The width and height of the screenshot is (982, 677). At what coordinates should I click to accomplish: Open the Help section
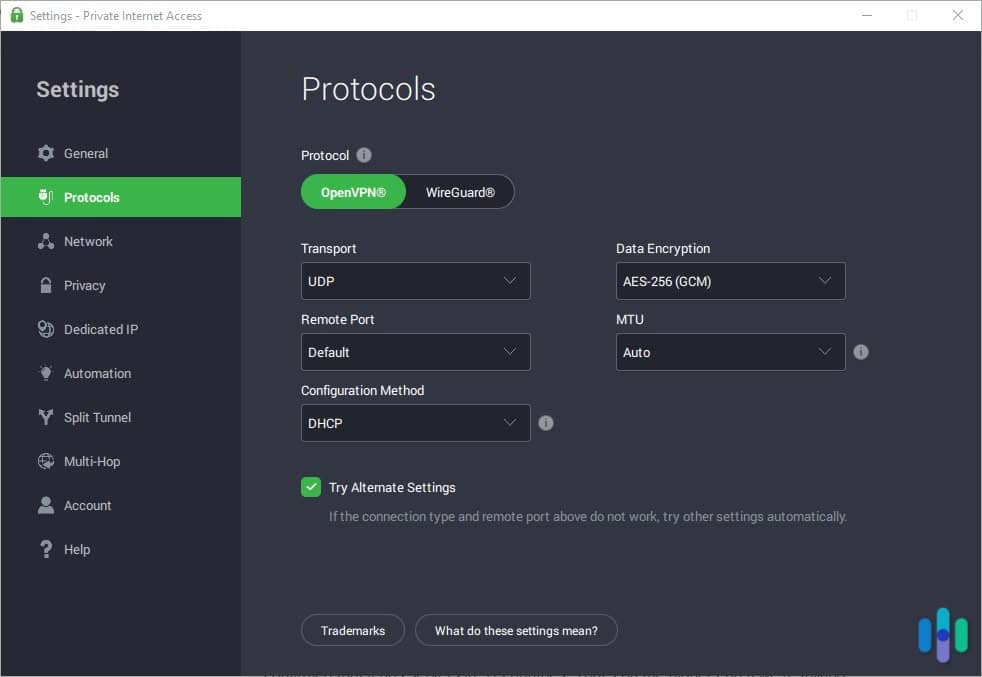[121, 549]
